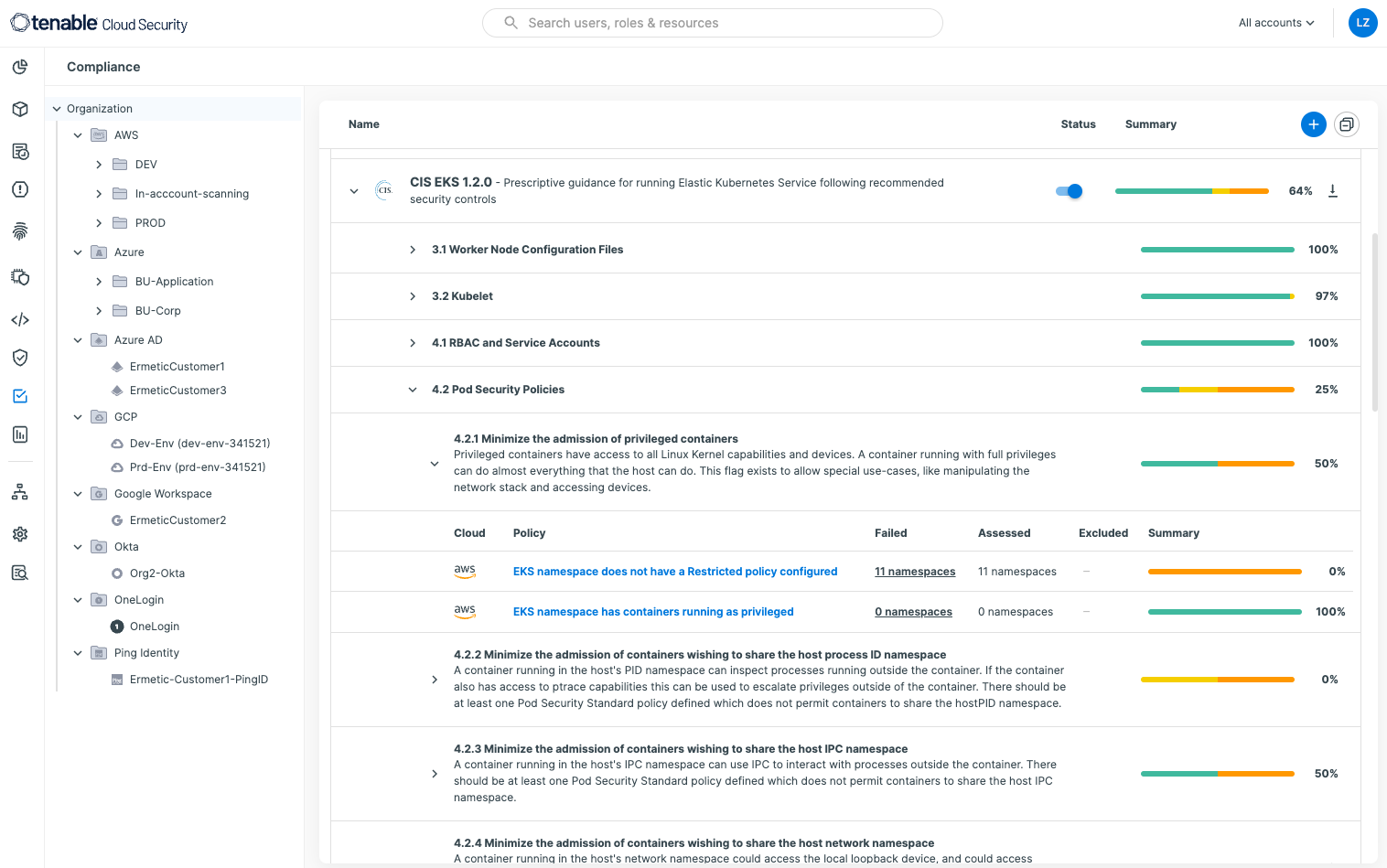Image resolution: width=1387 pixels, height=868 pixels.
Task: Collapse all frameworks using the copy-style icon
Action: point(1346,124)
